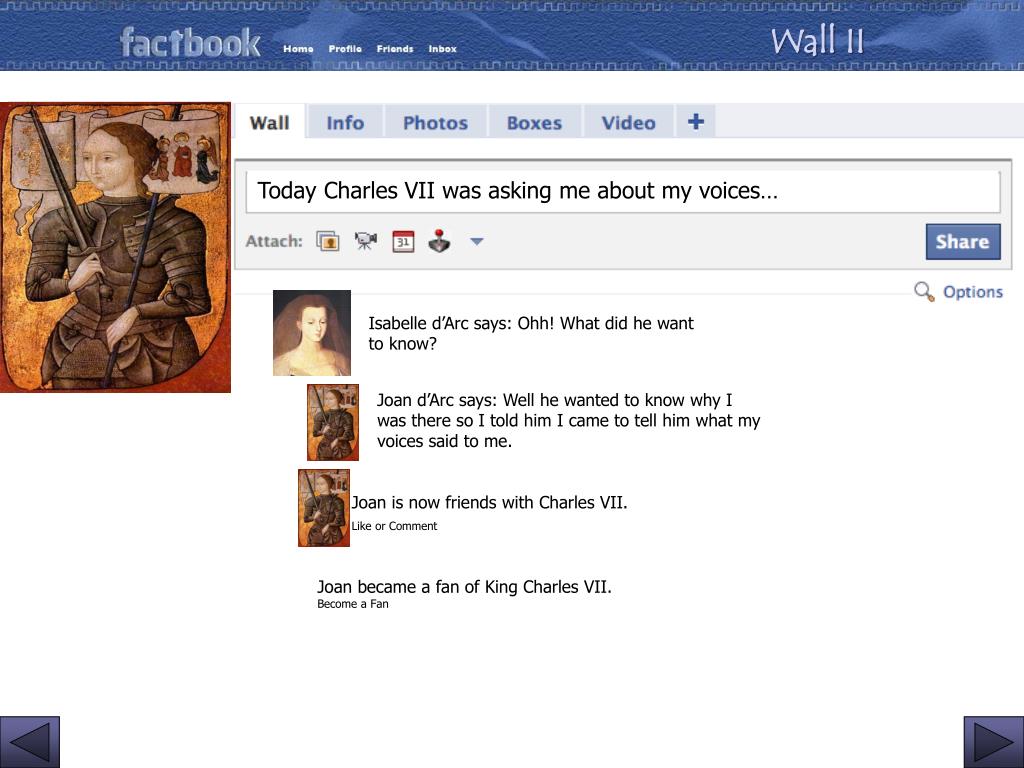Click the status text field about Charles VII

coord(622,191)
